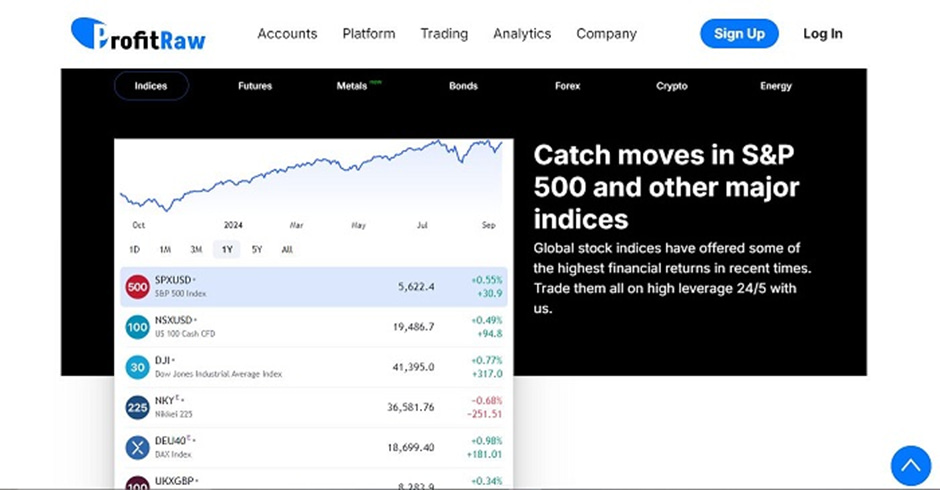Click the NSXUSD 100 circle icon

click(137, 327)
